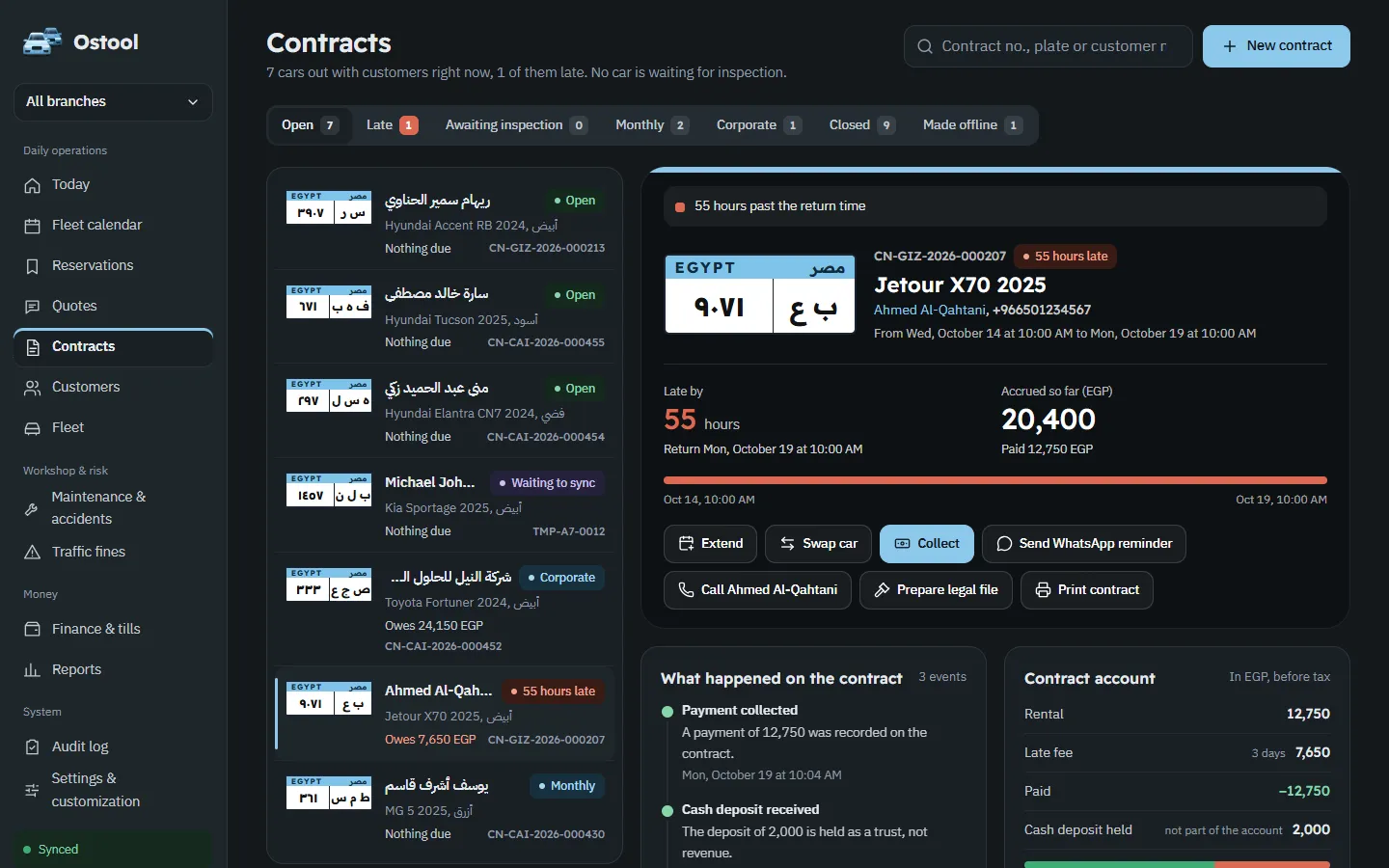Screen dimensions: 1389x868
Task: Switch to the Awaiting inspection tab
Action: [516, 125]
